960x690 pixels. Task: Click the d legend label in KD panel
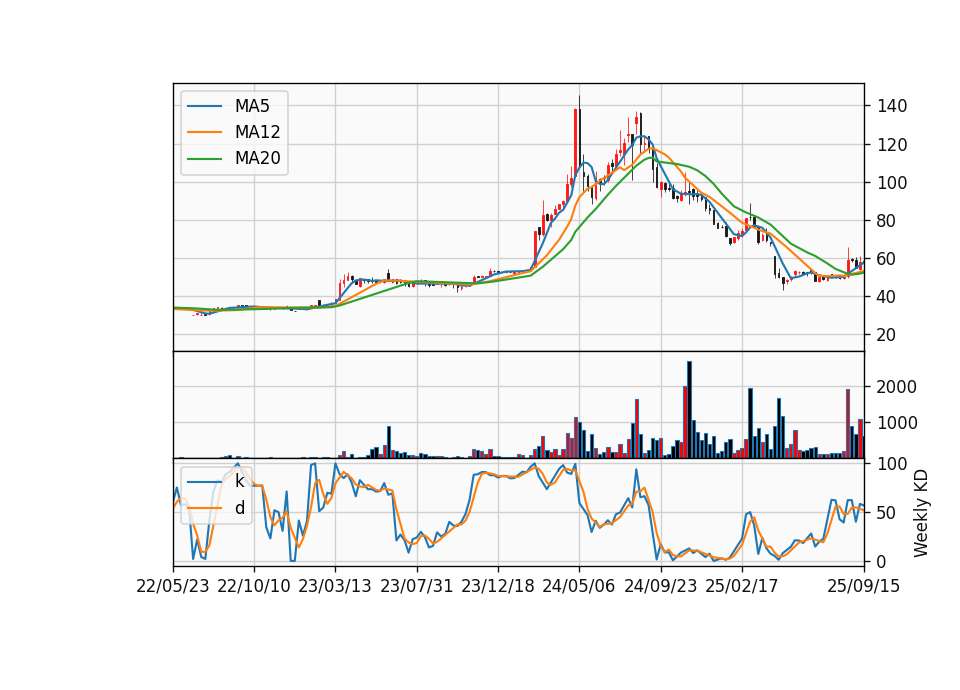(239, 508)
